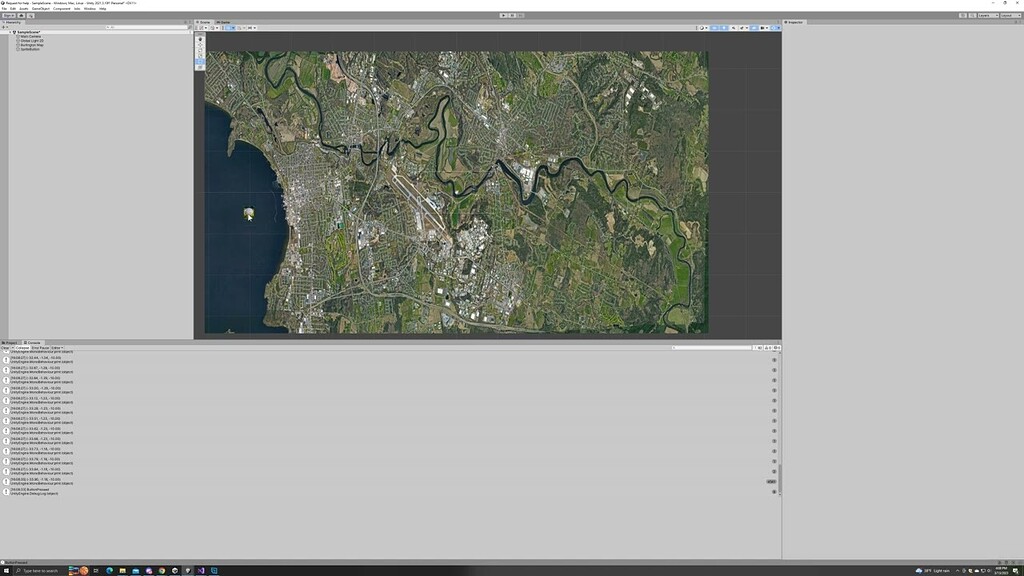Enable Error Pause in the Console

click(x=40, y=347)
